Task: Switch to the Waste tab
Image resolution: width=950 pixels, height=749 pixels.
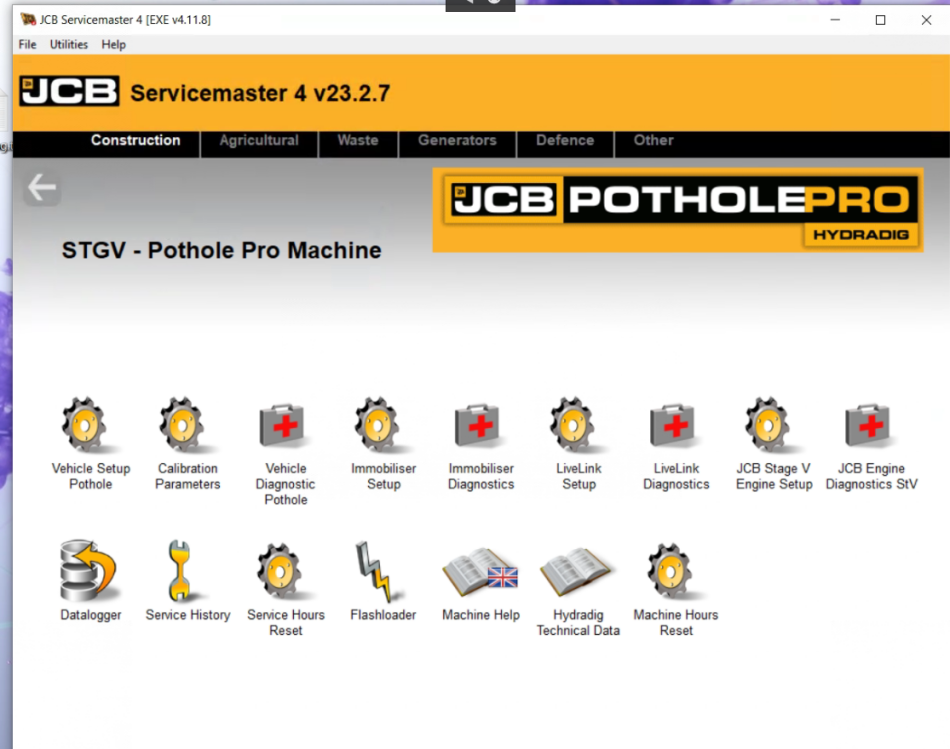Action: pos(358,140)
